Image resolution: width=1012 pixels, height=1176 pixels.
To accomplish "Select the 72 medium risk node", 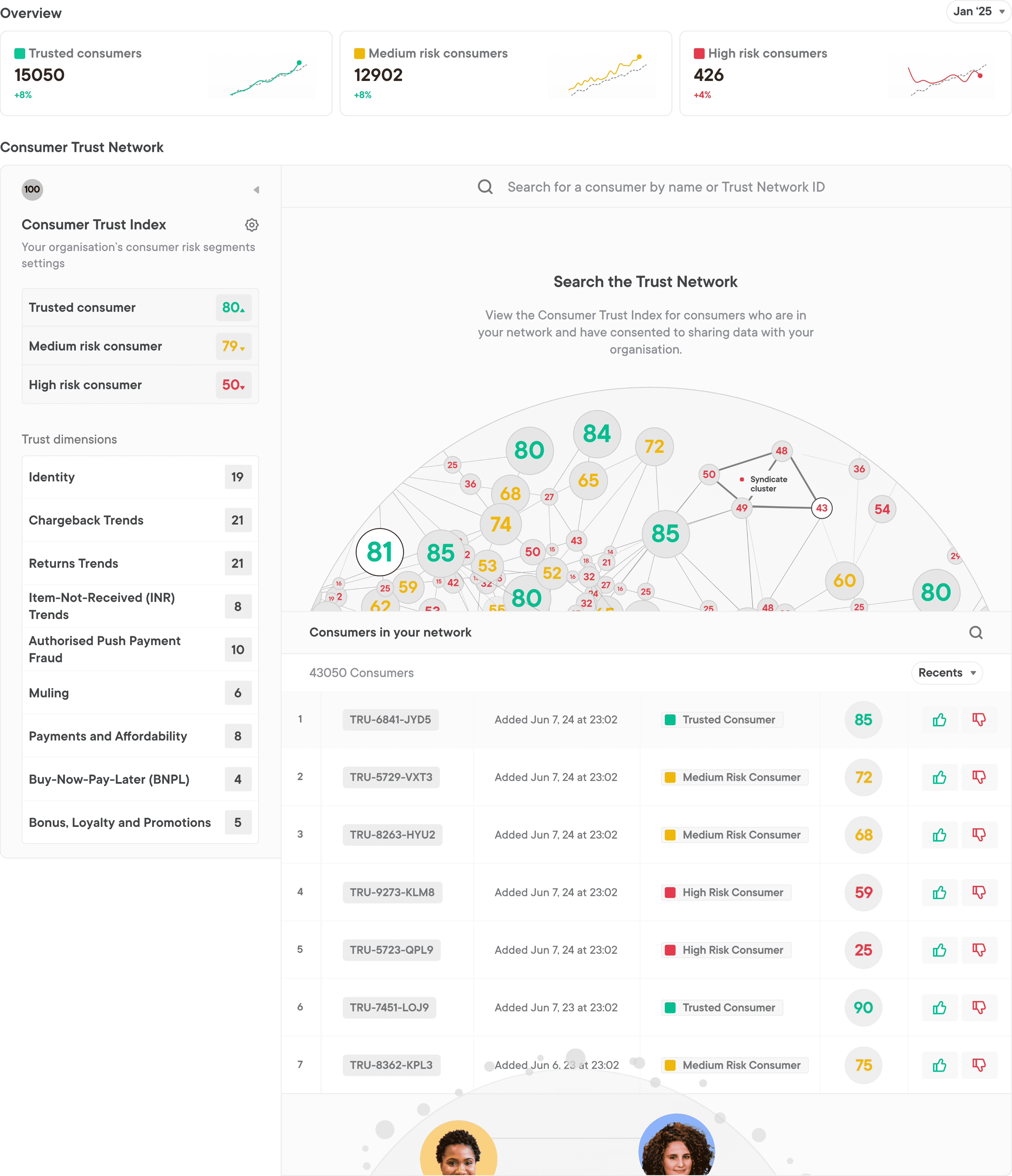I will (654, 447).
